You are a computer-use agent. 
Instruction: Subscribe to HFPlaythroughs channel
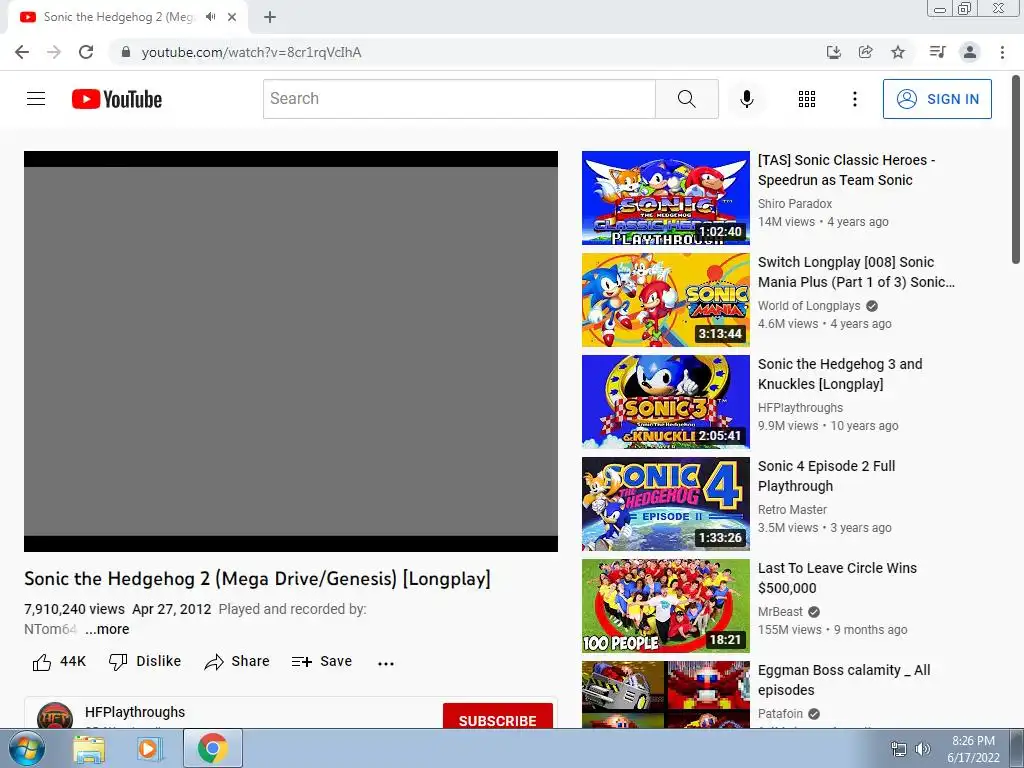[498, 716]
